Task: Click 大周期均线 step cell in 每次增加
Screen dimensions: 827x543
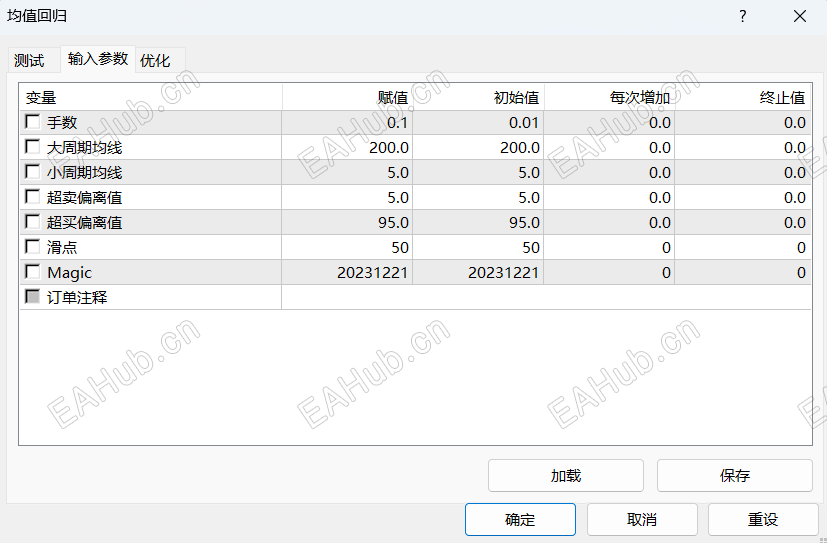Action: [x=609, y=147]
